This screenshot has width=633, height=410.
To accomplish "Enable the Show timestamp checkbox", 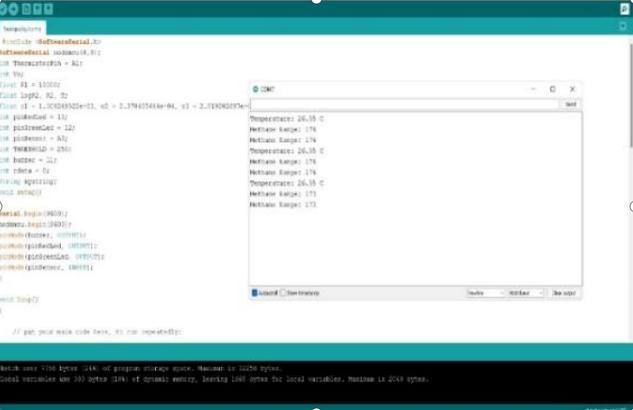I will (x=283, y=293).
